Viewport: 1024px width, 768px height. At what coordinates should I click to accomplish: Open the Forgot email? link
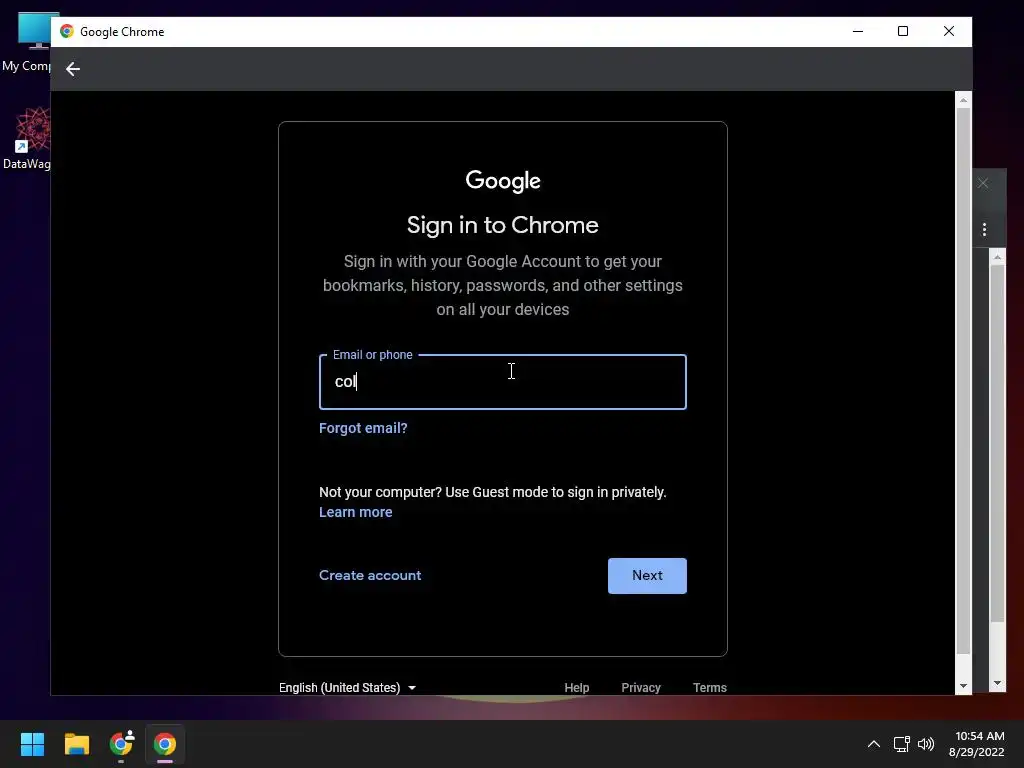pyautogui.click(x=363, y=428)
